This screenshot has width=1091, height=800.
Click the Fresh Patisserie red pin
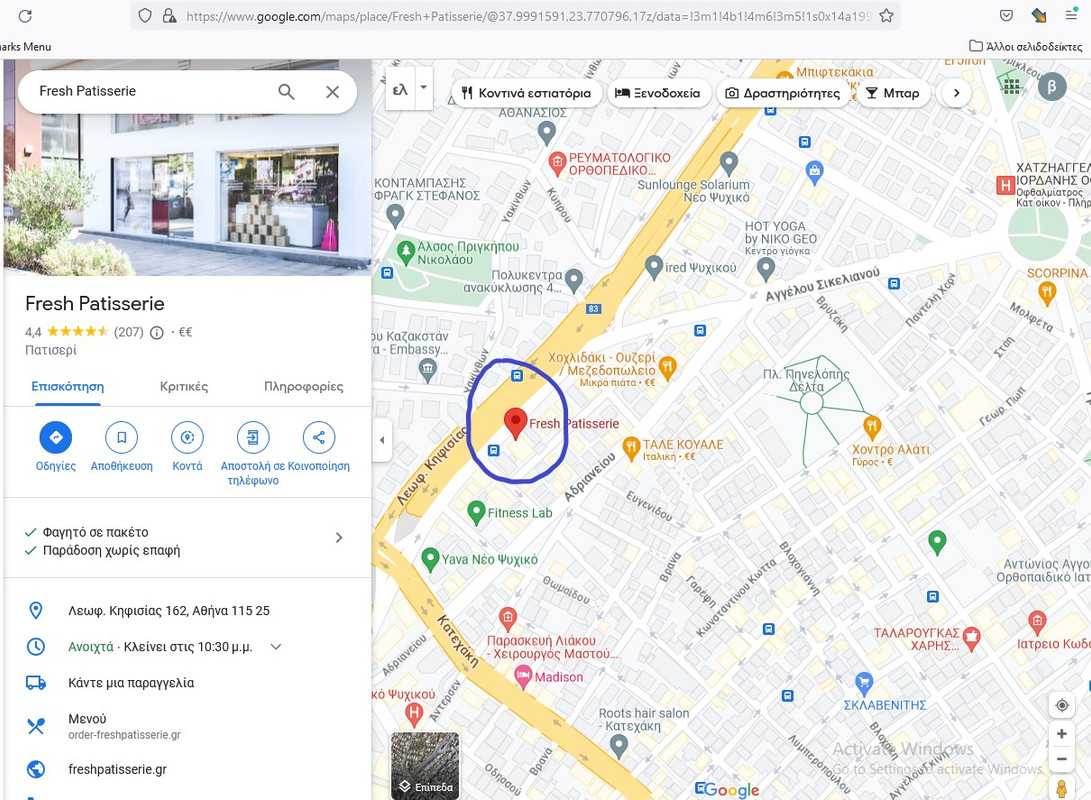coord(515,423)
